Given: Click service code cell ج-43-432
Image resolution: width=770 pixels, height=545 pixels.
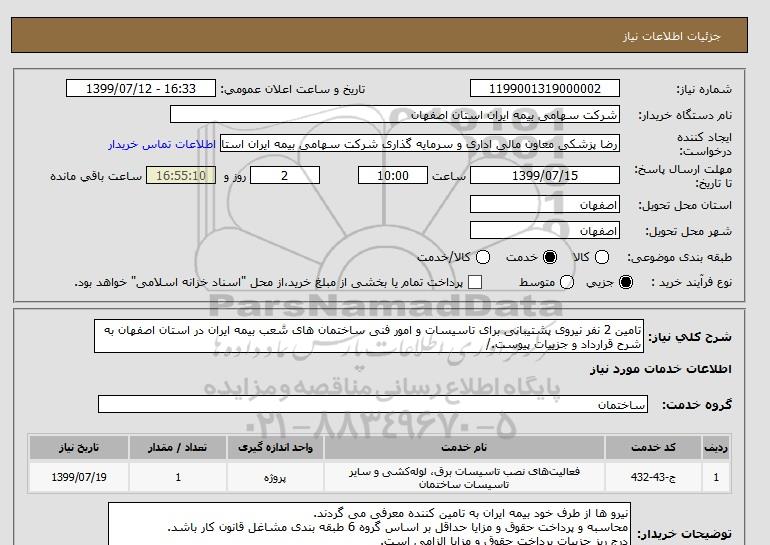Looking at the screenshot, I should click(x=653, y=477).
